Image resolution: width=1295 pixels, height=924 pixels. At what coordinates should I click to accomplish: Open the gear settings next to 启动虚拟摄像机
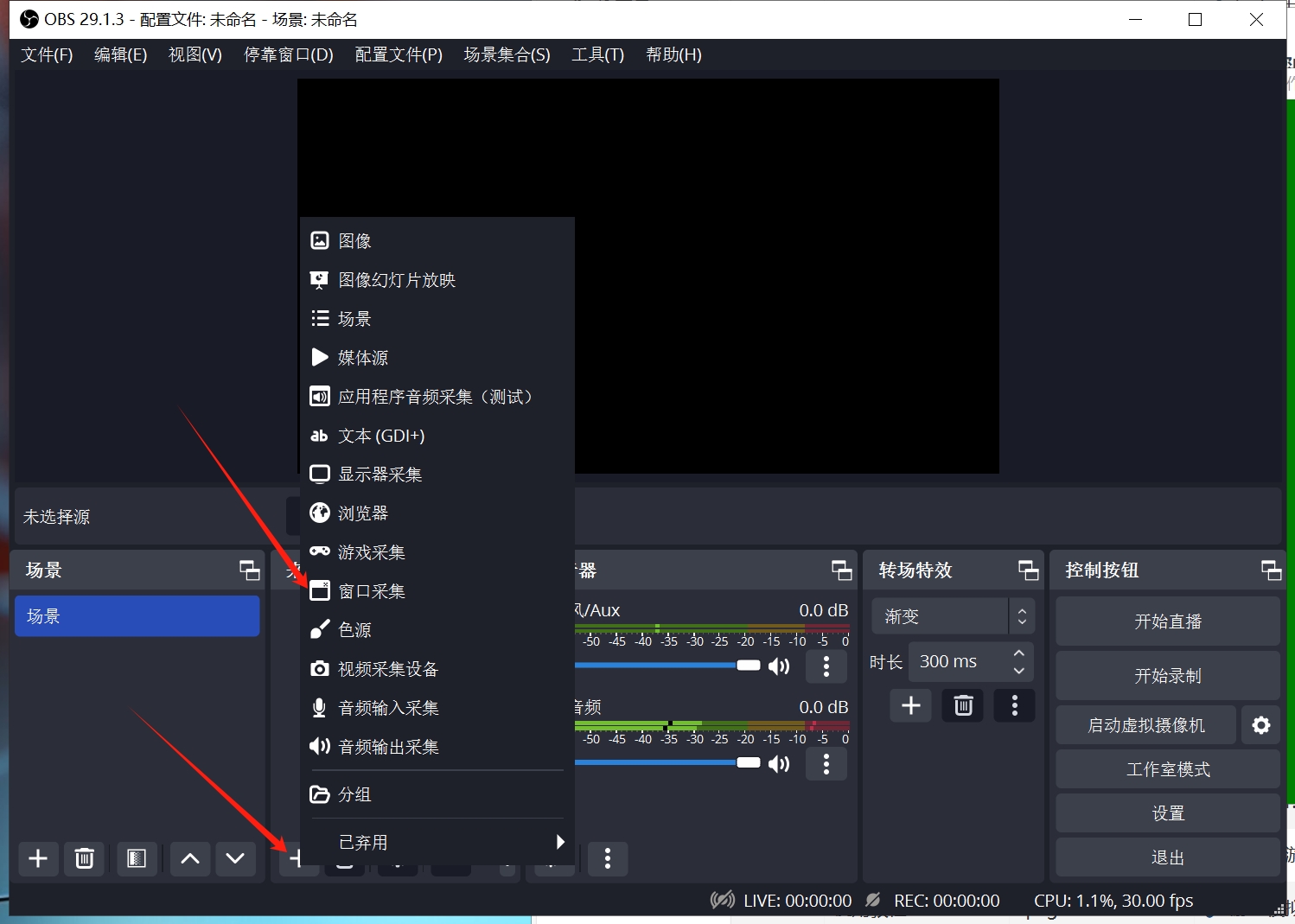tap(1260, 725)
